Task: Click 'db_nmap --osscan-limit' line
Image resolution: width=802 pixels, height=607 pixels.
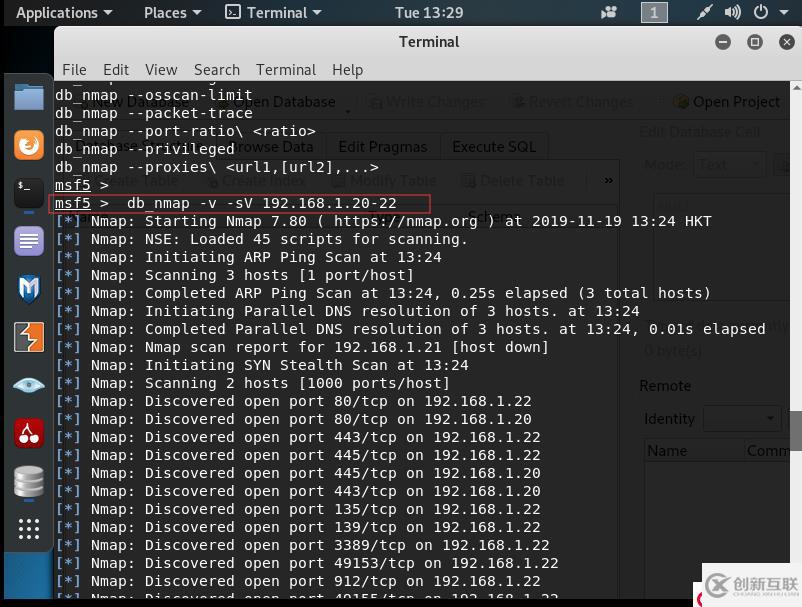Action: click(154, 95)
